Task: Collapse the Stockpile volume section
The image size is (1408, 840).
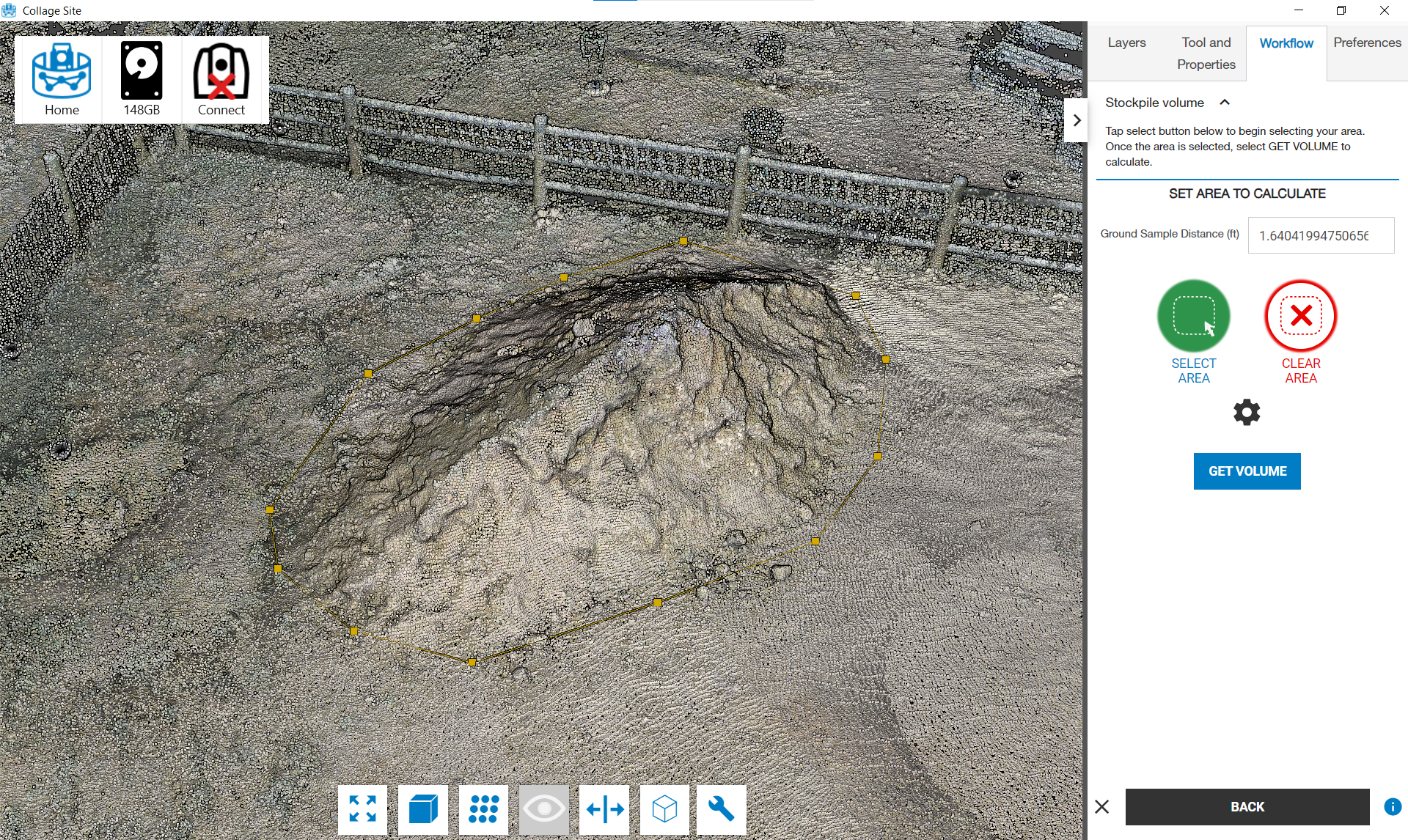Action: 1225,103
